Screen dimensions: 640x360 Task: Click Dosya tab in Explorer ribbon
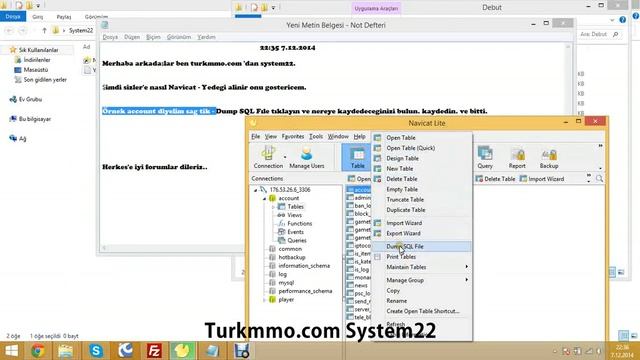pos(13,16)
